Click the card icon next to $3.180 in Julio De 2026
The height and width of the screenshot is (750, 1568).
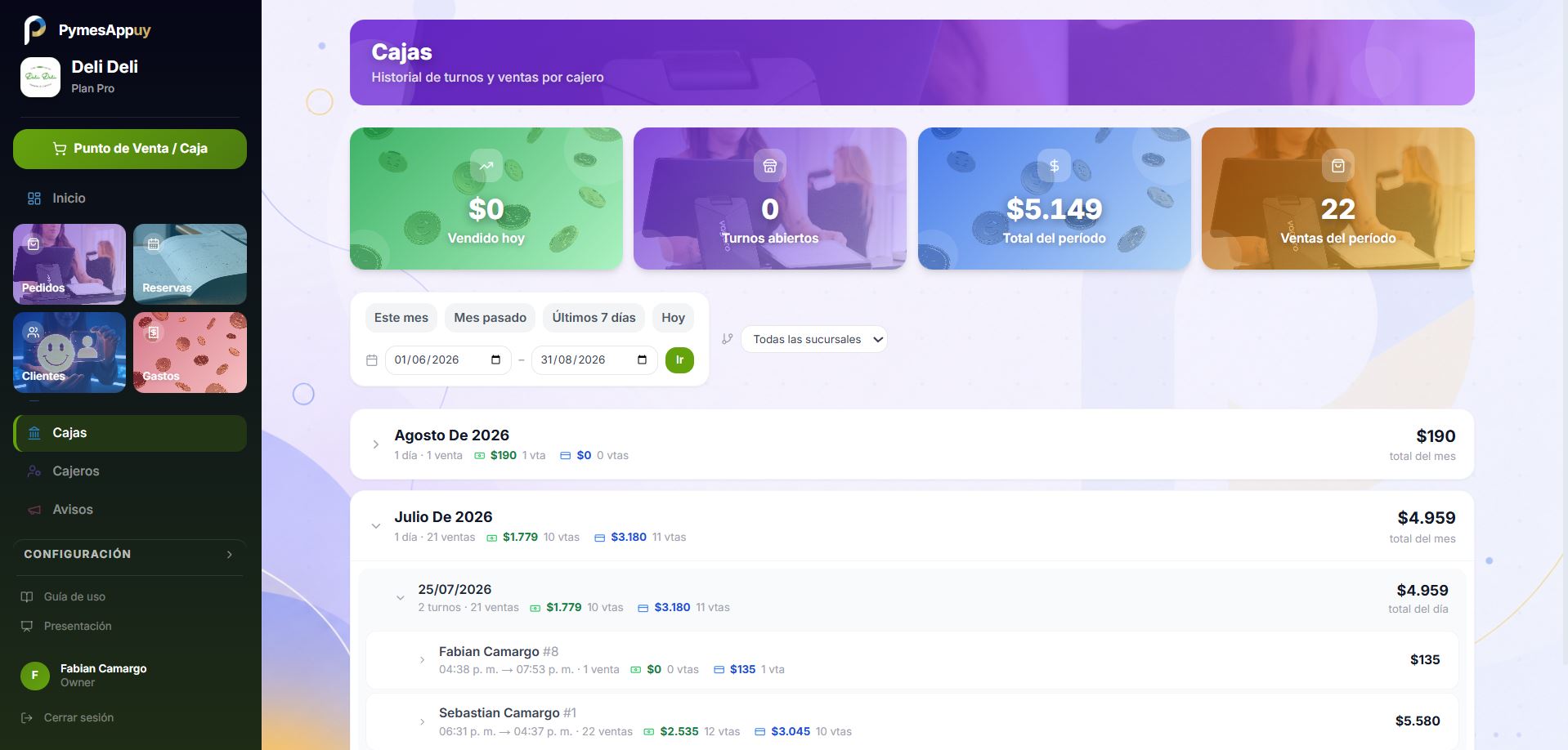coord(599,538)
